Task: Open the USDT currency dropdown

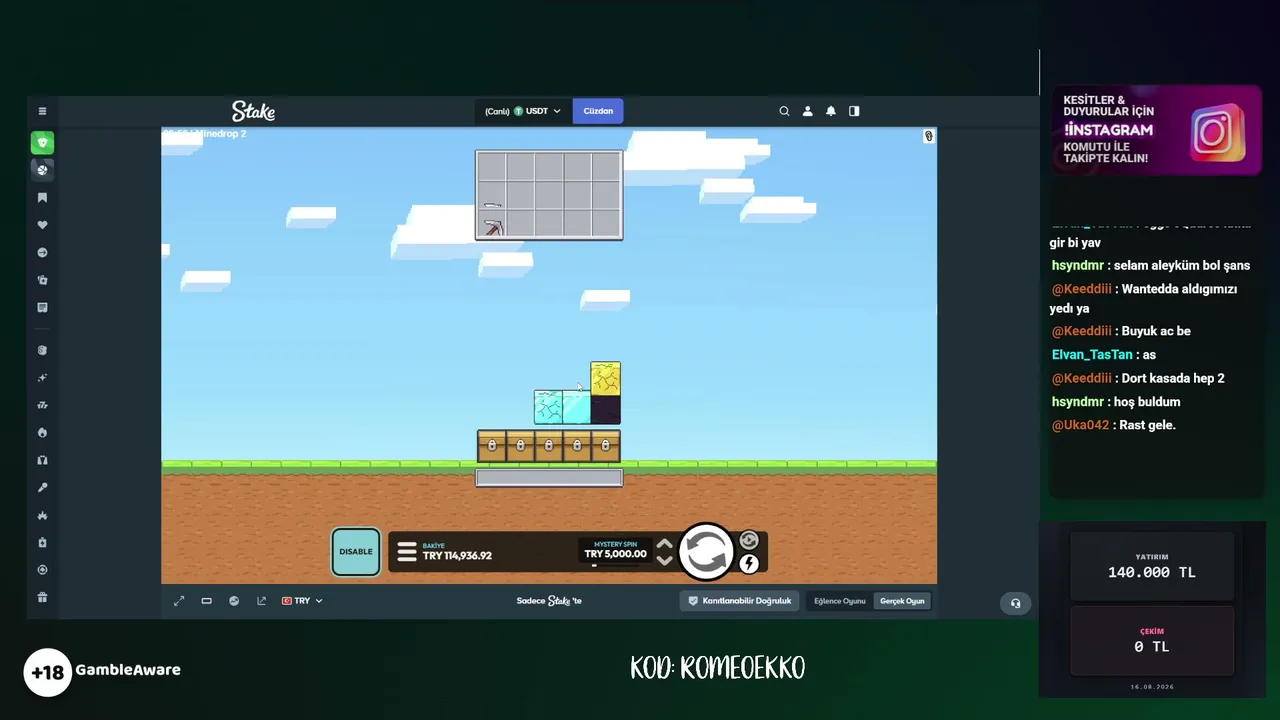Action: (523, 111)
